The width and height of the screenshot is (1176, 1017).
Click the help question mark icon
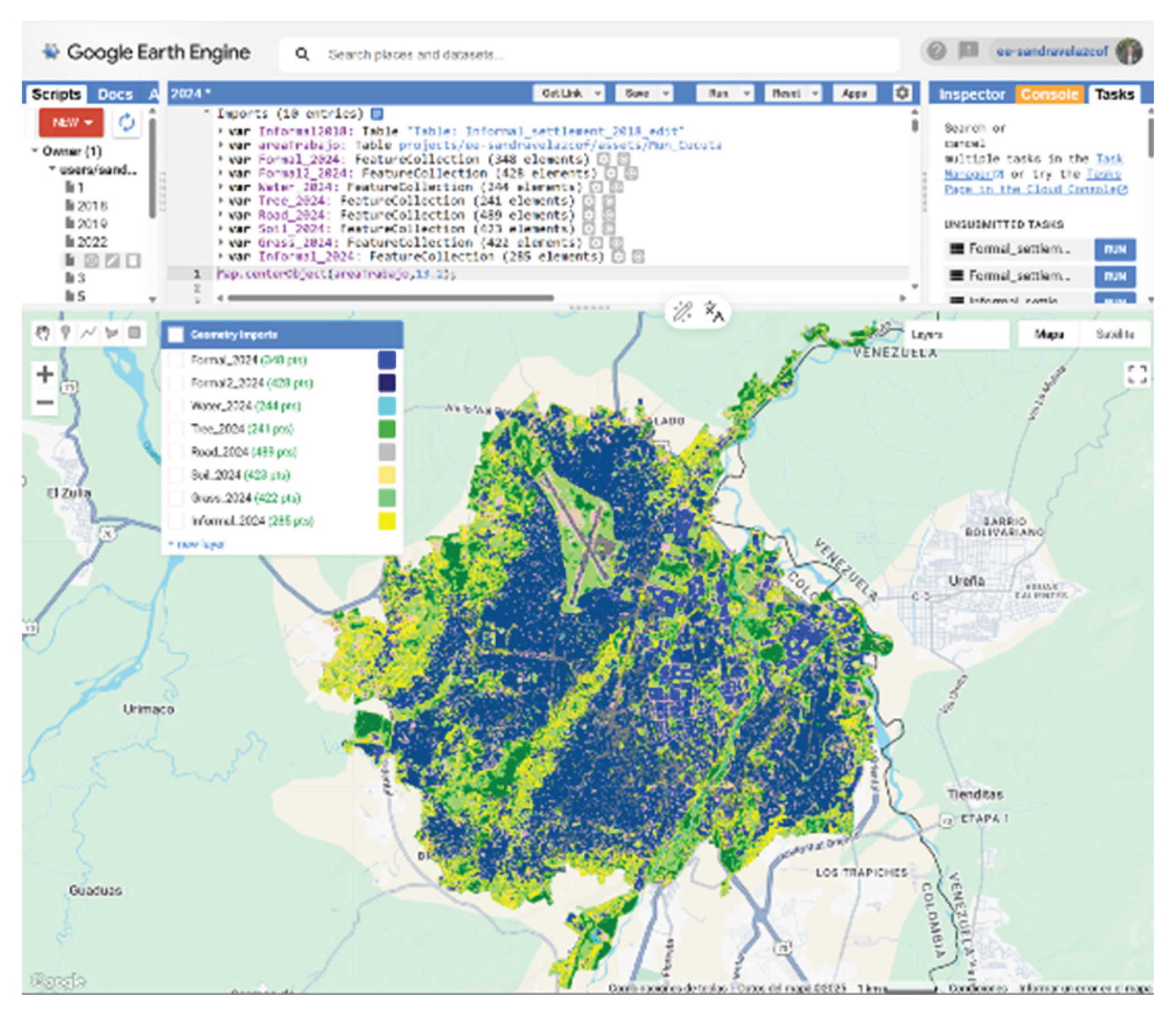pos(936,52)
